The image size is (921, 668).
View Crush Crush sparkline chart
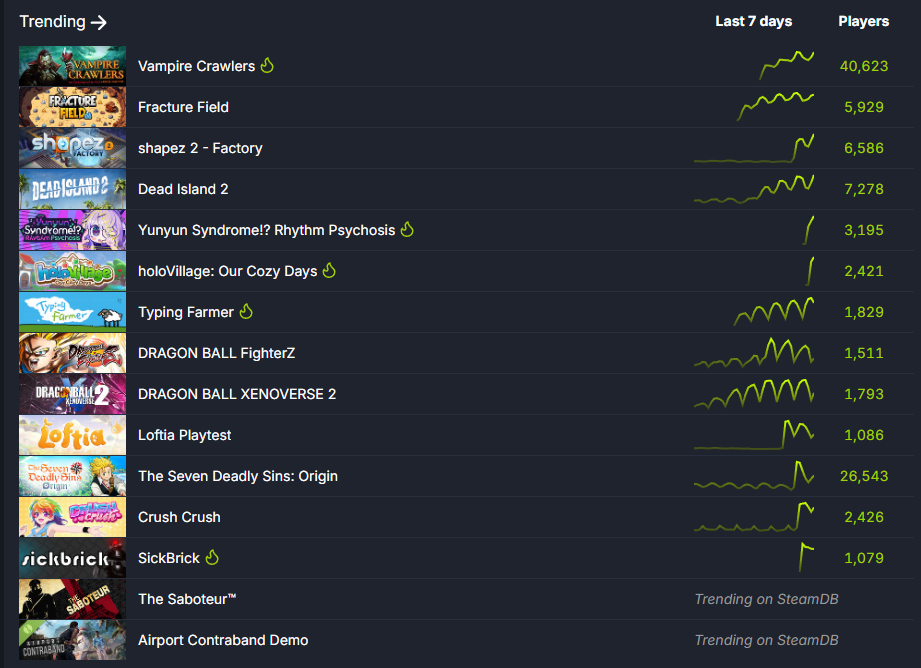tap(754, 517)
